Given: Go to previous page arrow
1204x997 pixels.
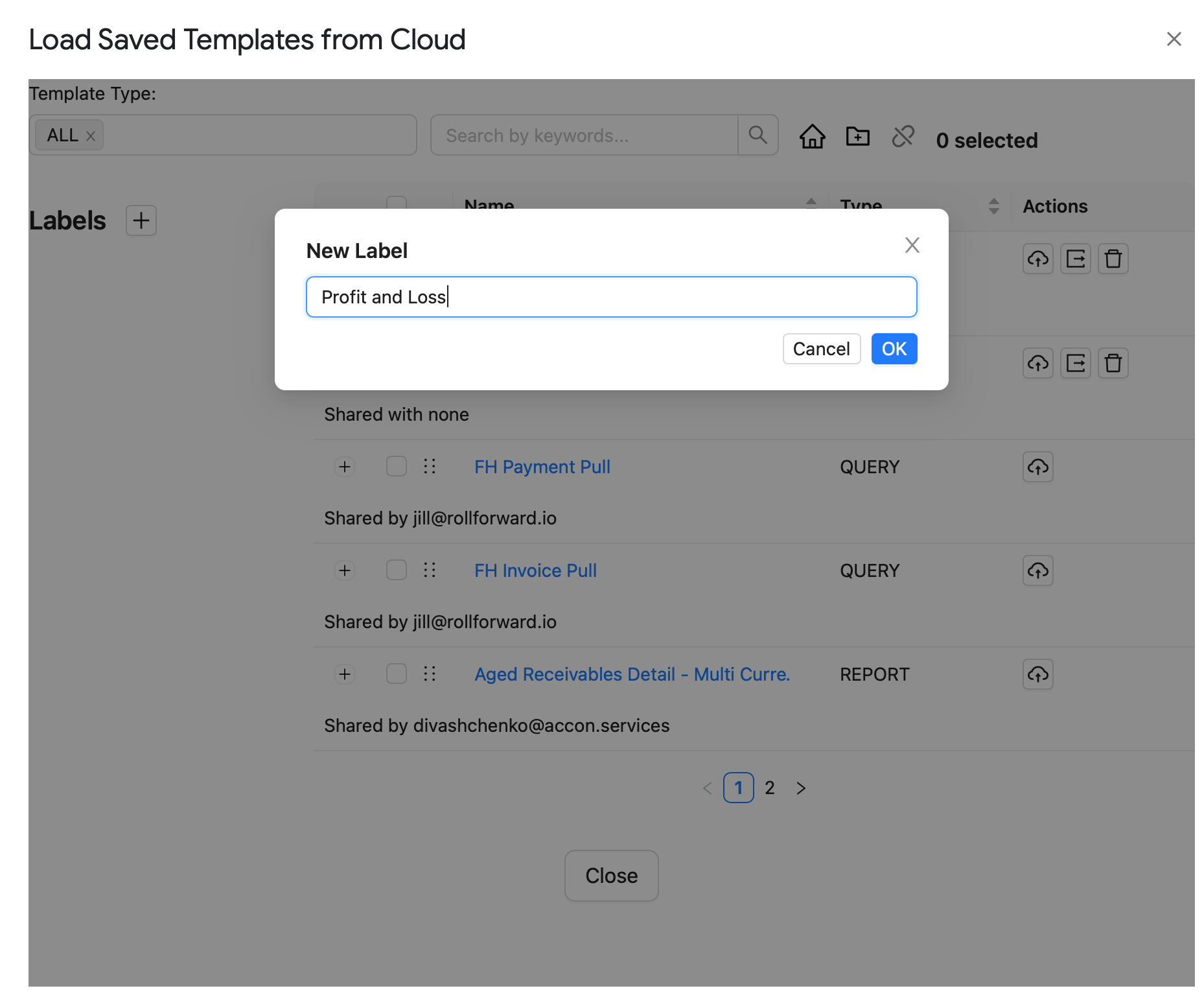Looking at the screenshot, I should [x=708, y=788].
